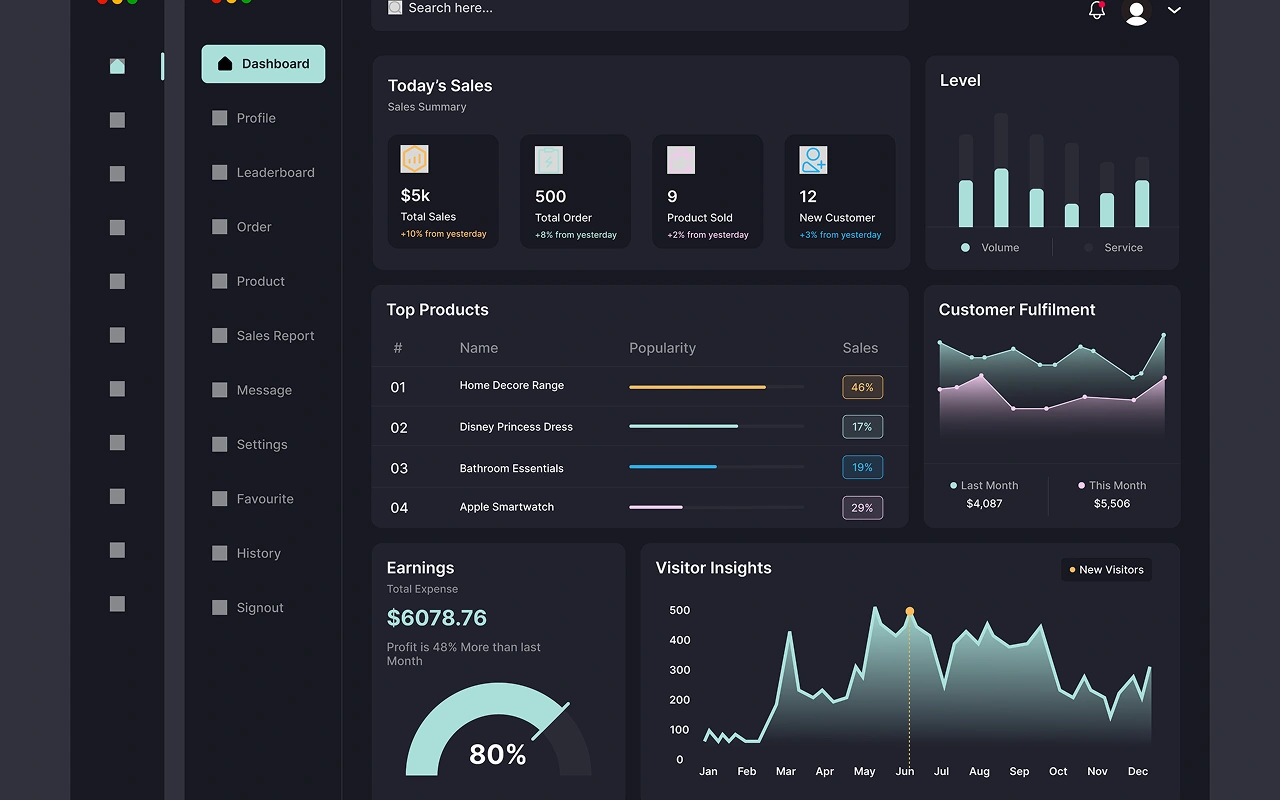Click the home icon in collapsed sidebar
Screen dimensions: 1280x800
(x=117, y=66)
